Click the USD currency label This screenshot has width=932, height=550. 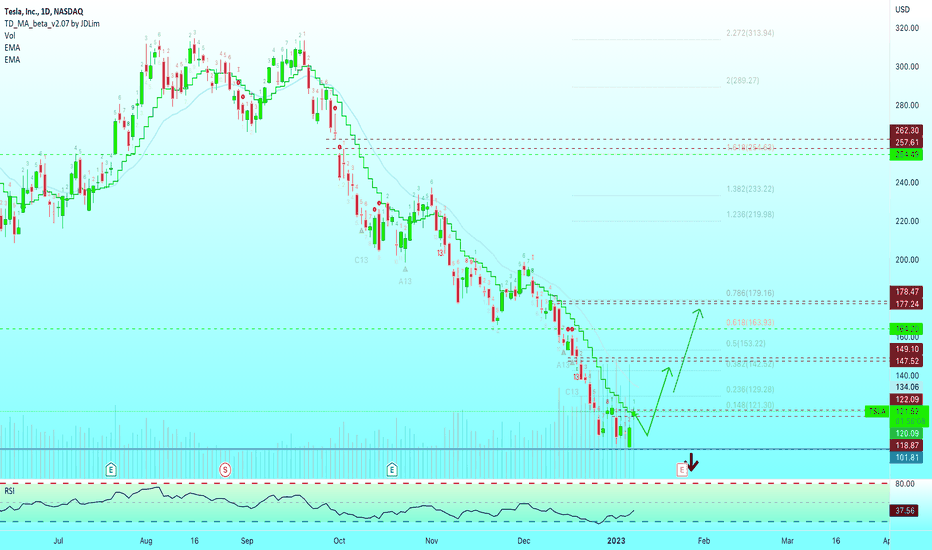(x=902, y=10)
